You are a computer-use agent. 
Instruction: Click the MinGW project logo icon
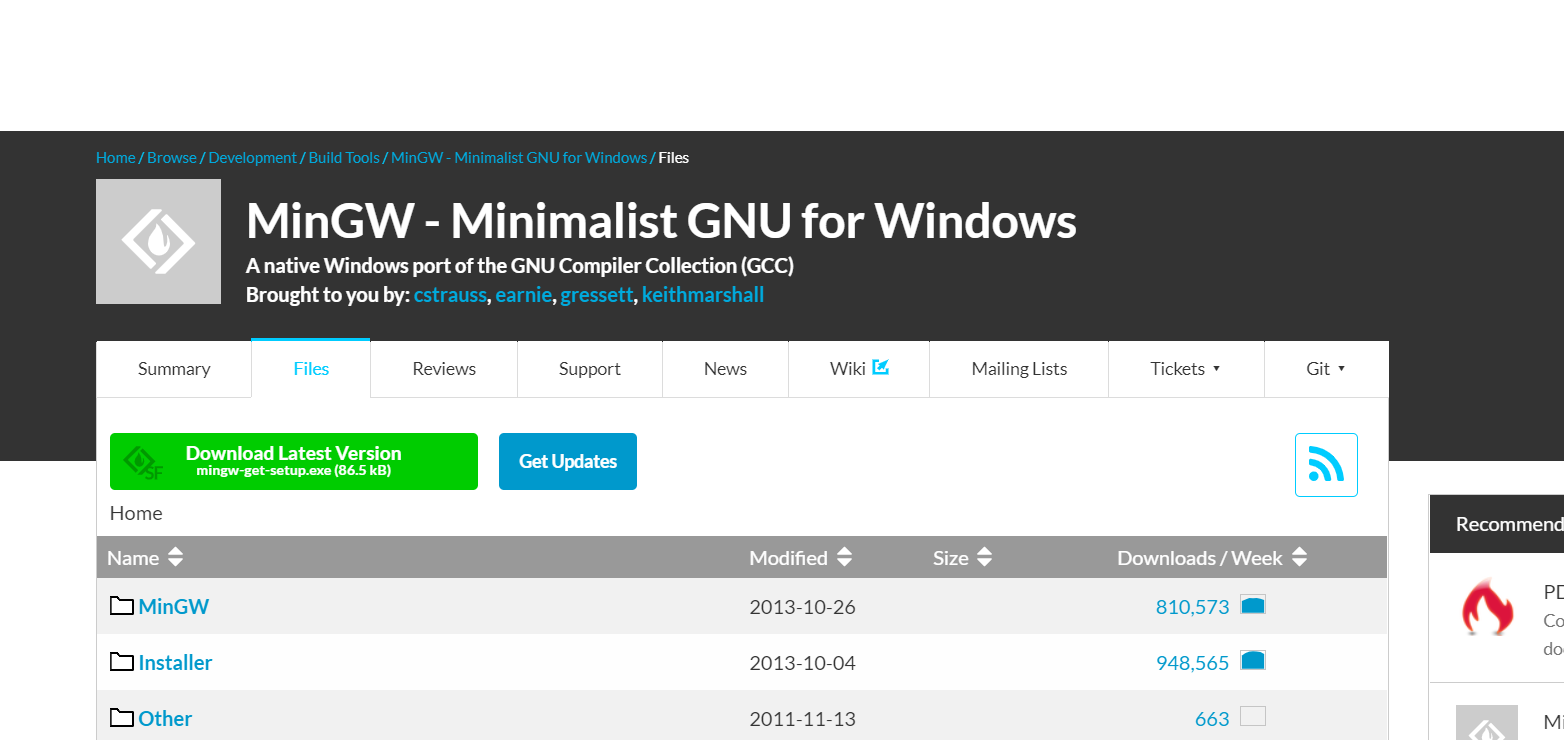tap(158, 241)
